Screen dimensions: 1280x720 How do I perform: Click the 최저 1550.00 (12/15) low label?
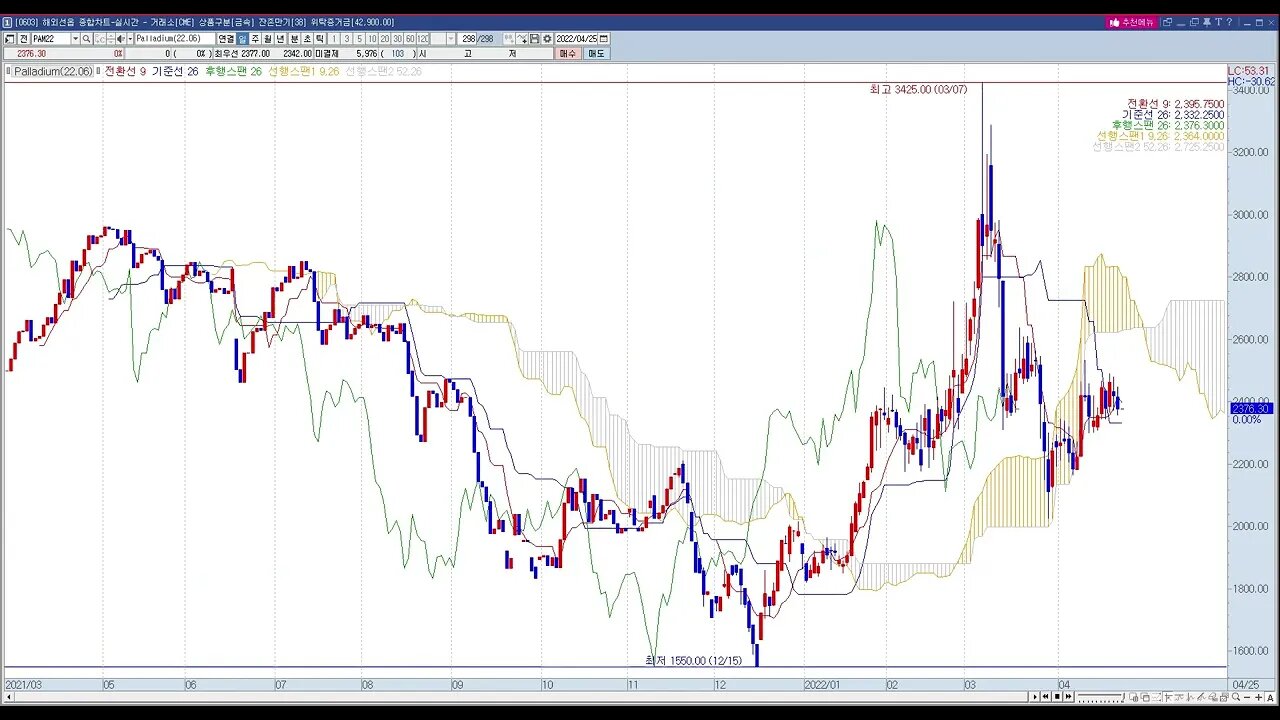[x=693, y=660]
